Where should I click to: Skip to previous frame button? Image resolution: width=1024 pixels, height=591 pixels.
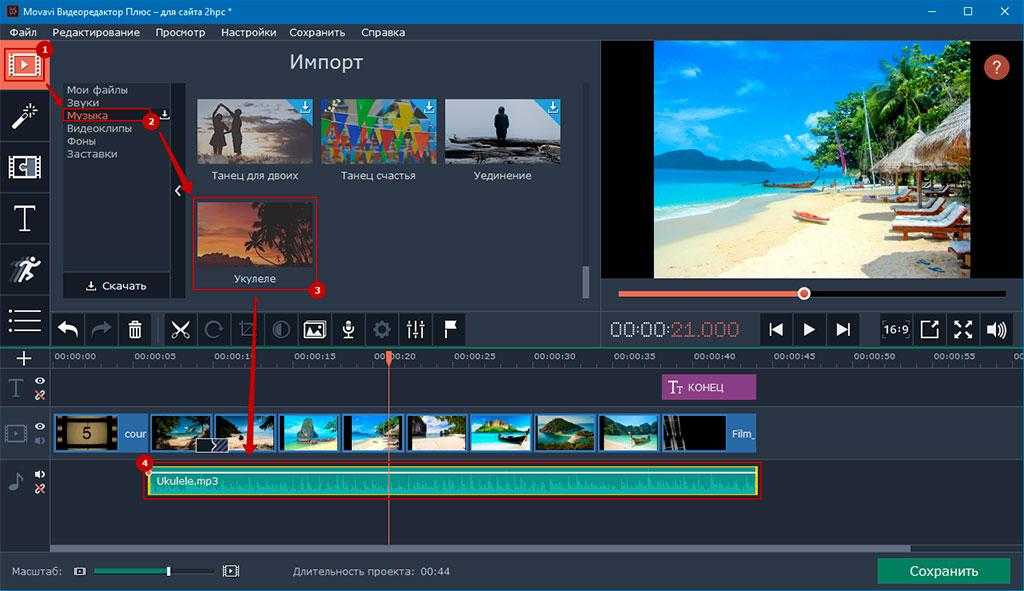pyautogui.click(x=776, y=330)
